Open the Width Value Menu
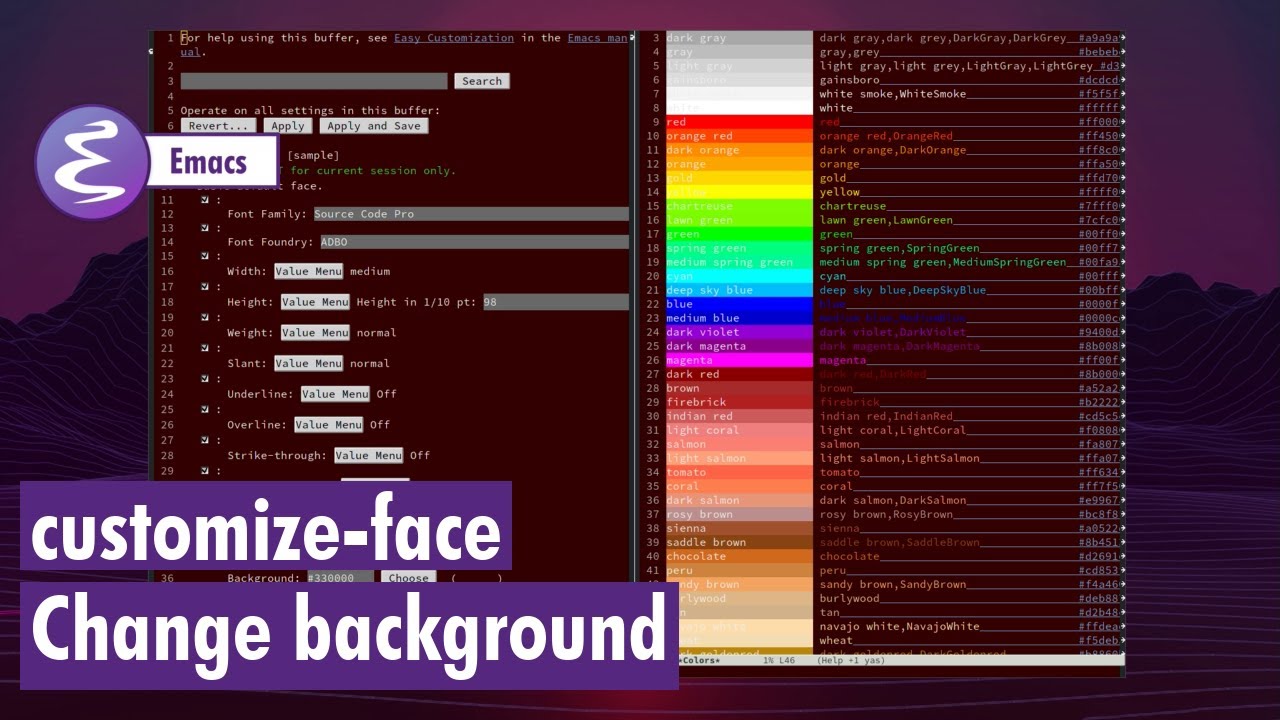The image size is (1280, 720). [x=308, y=271]
